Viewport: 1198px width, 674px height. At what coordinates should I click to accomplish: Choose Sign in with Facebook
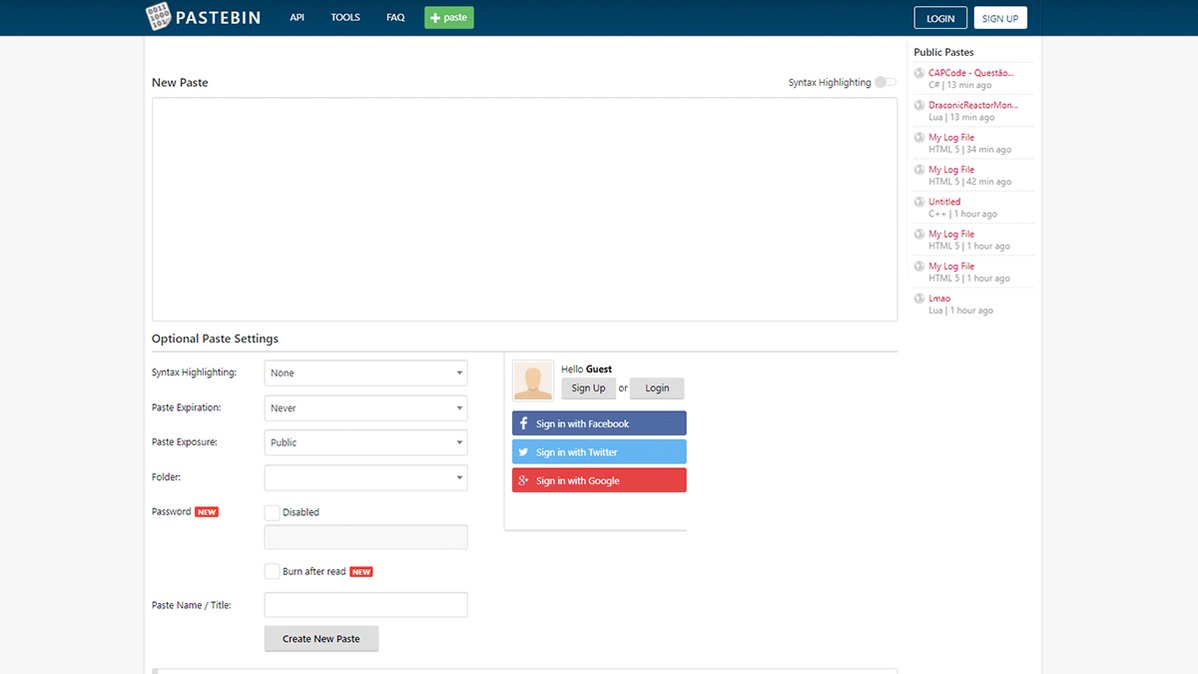pos(599,423)
